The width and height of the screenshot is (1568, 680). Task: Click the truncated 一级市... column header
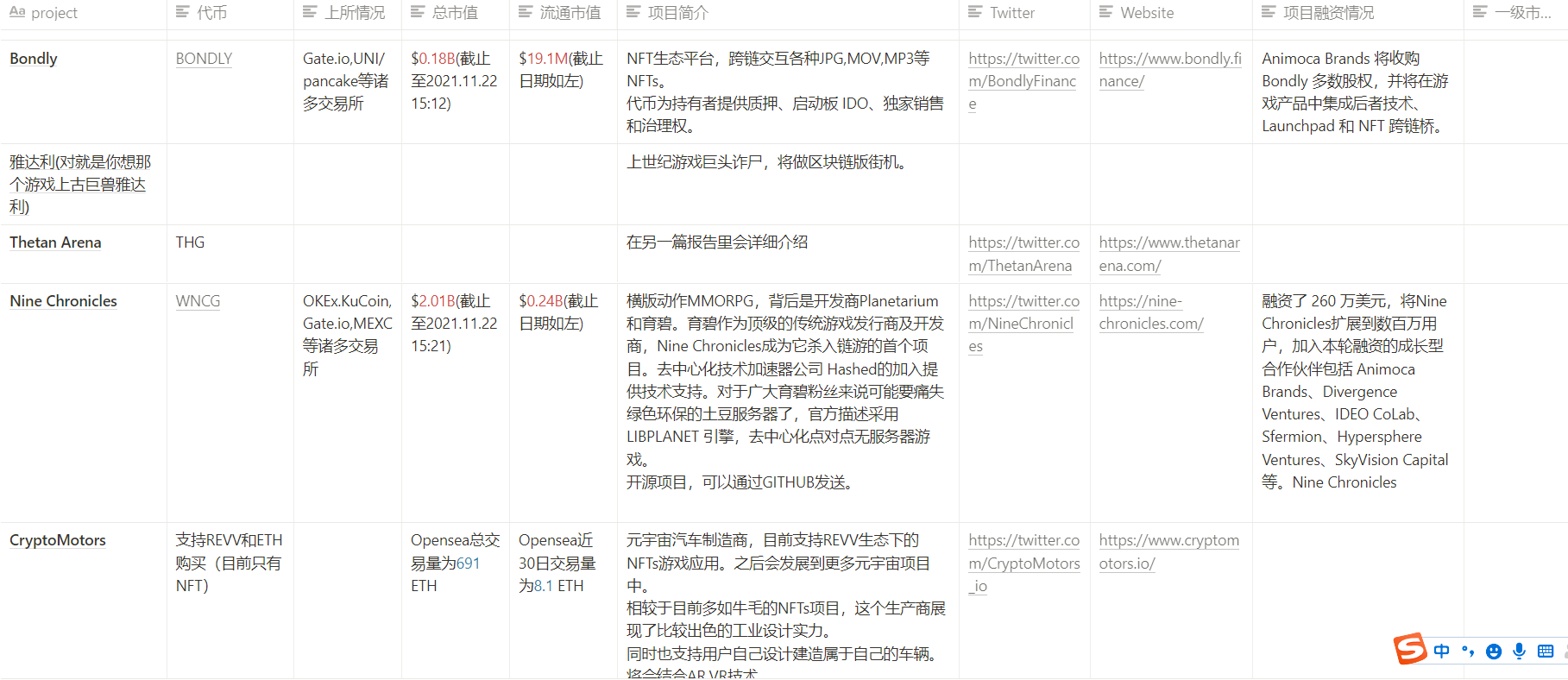coord(1516,13)
